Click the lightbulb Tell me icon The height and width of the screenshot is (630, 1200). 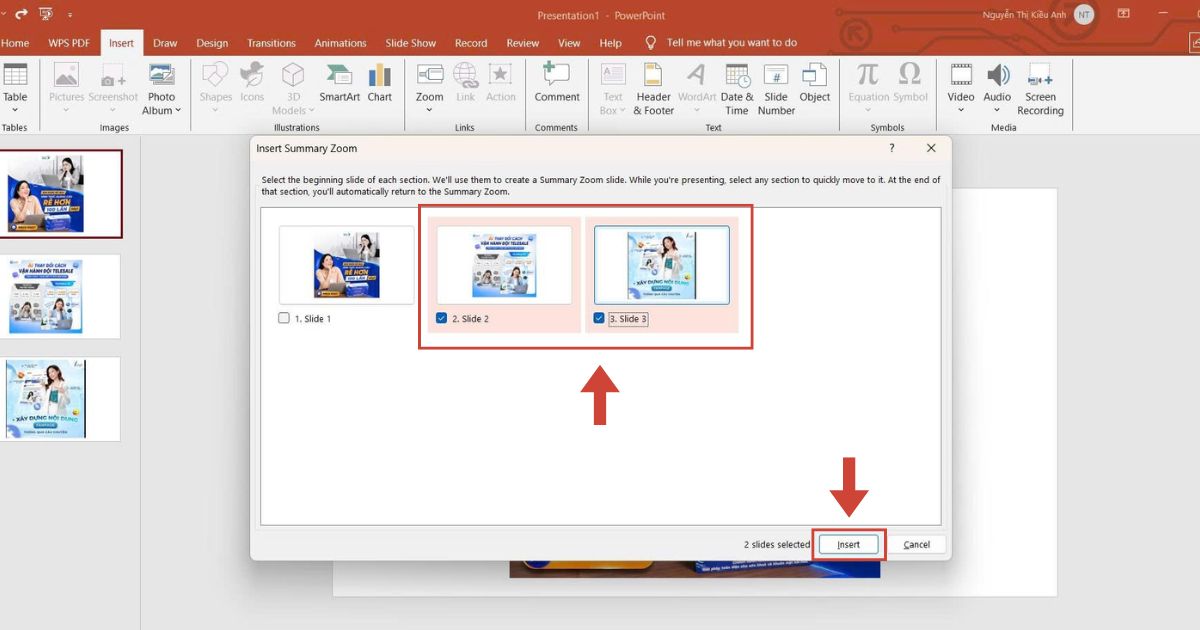[x=651, y=43]
